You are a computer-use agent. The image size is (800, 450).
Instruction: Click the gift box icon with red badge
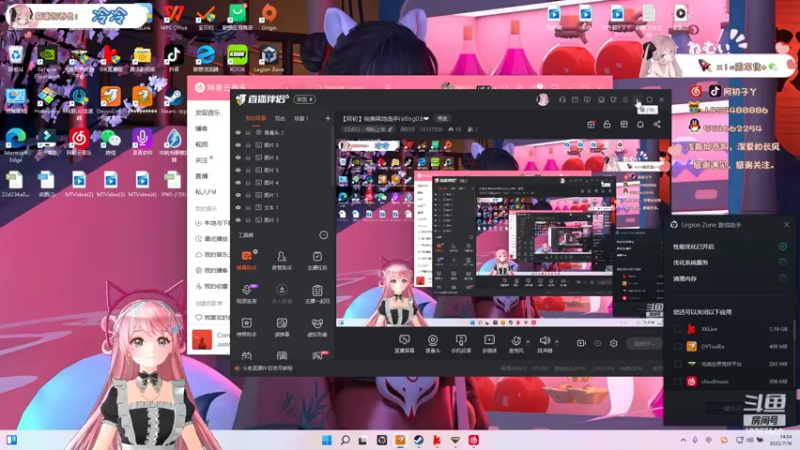[591, 124]
